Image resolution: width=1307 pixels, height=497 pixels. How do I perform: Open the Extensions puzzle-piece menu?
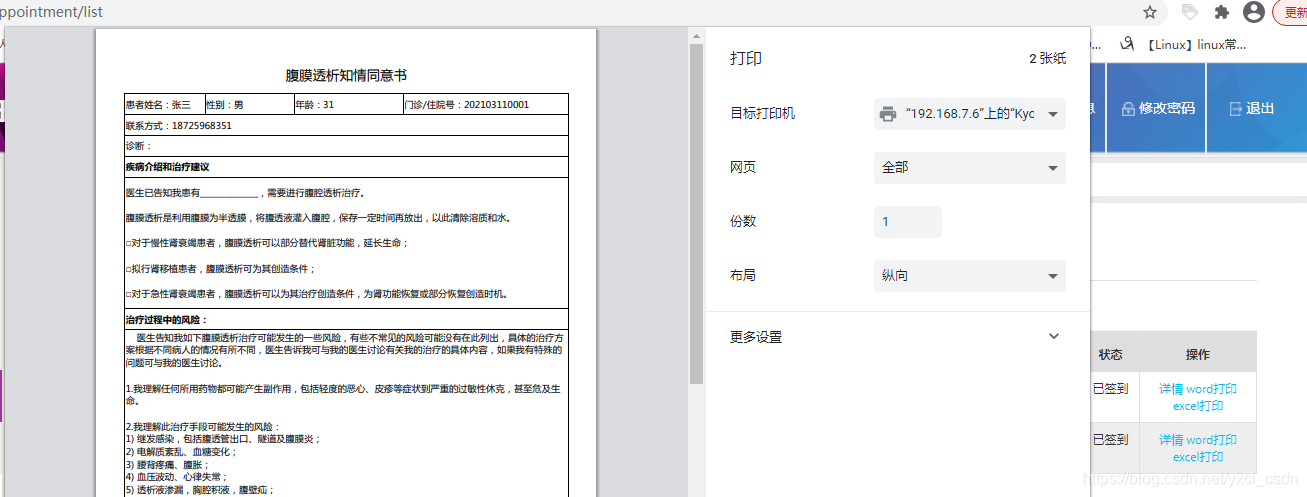tap(1221, 12)
